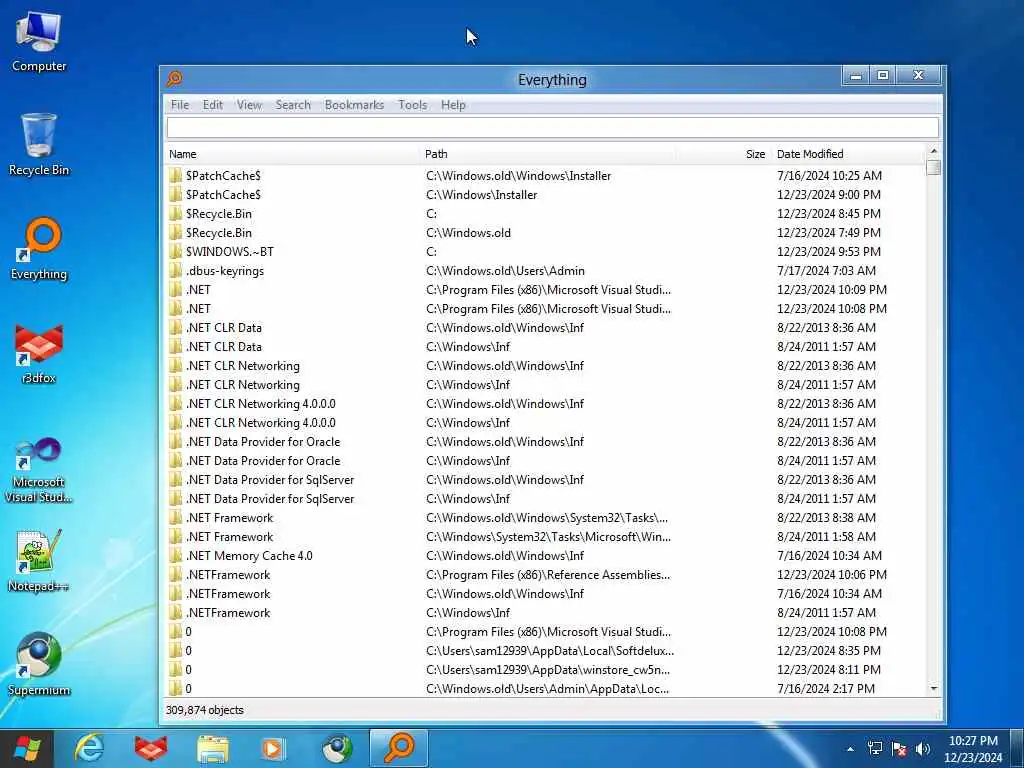Open the View menu
This screenshot has width=1024, height=768.
tap(249, 104)
